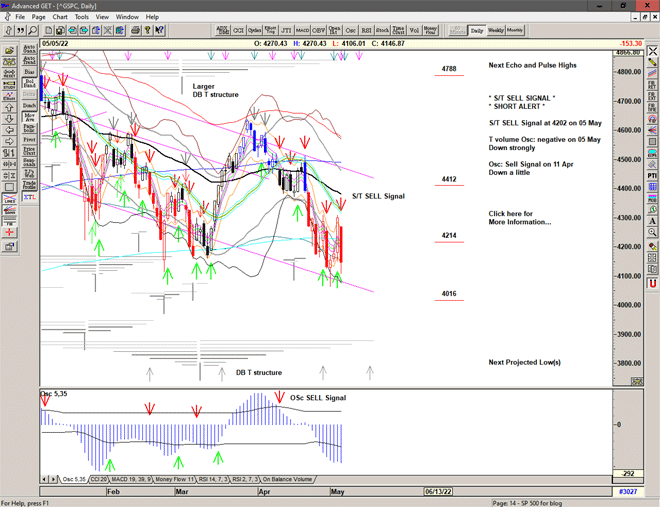Viewport: 660px width, 507px height.
Task: Expand the Window menu
Action: click(127, 17)
